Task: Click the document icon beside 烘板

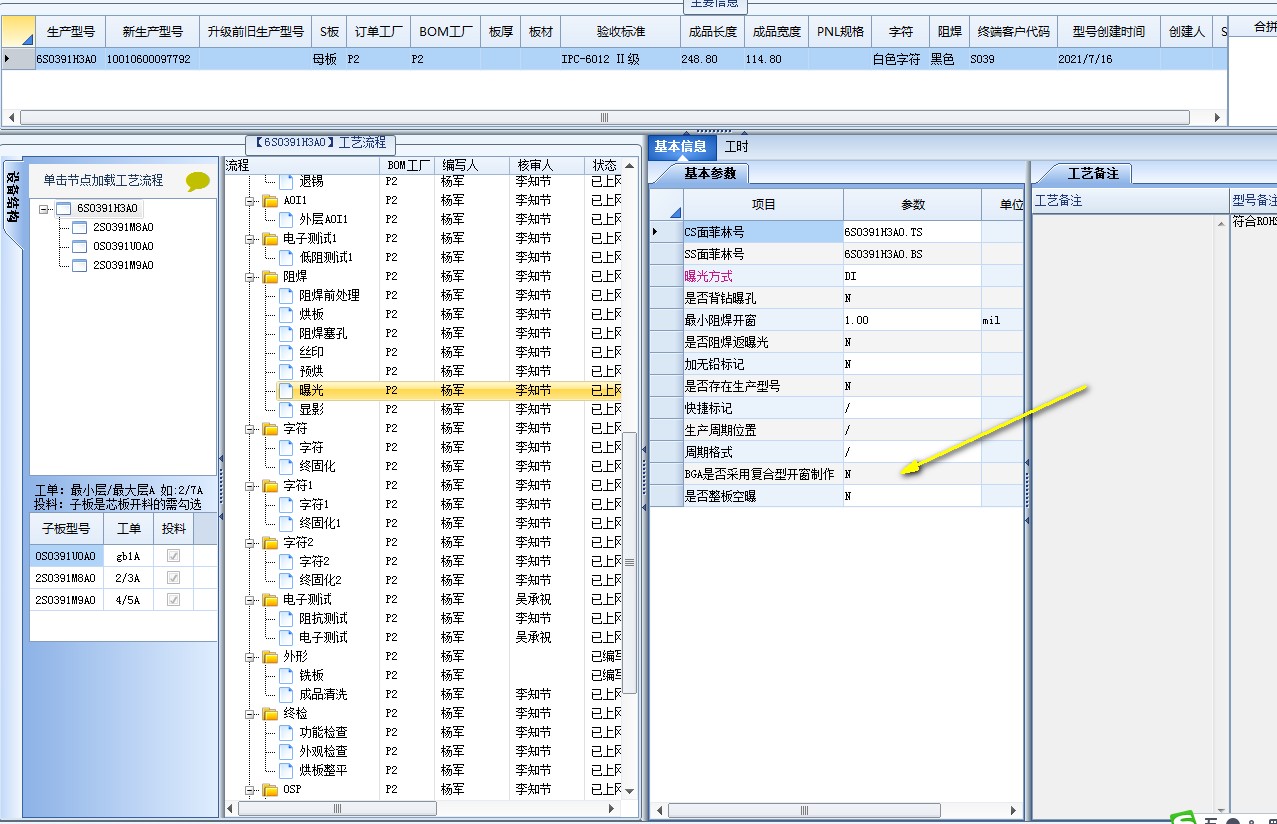Action: click(286, 314)
